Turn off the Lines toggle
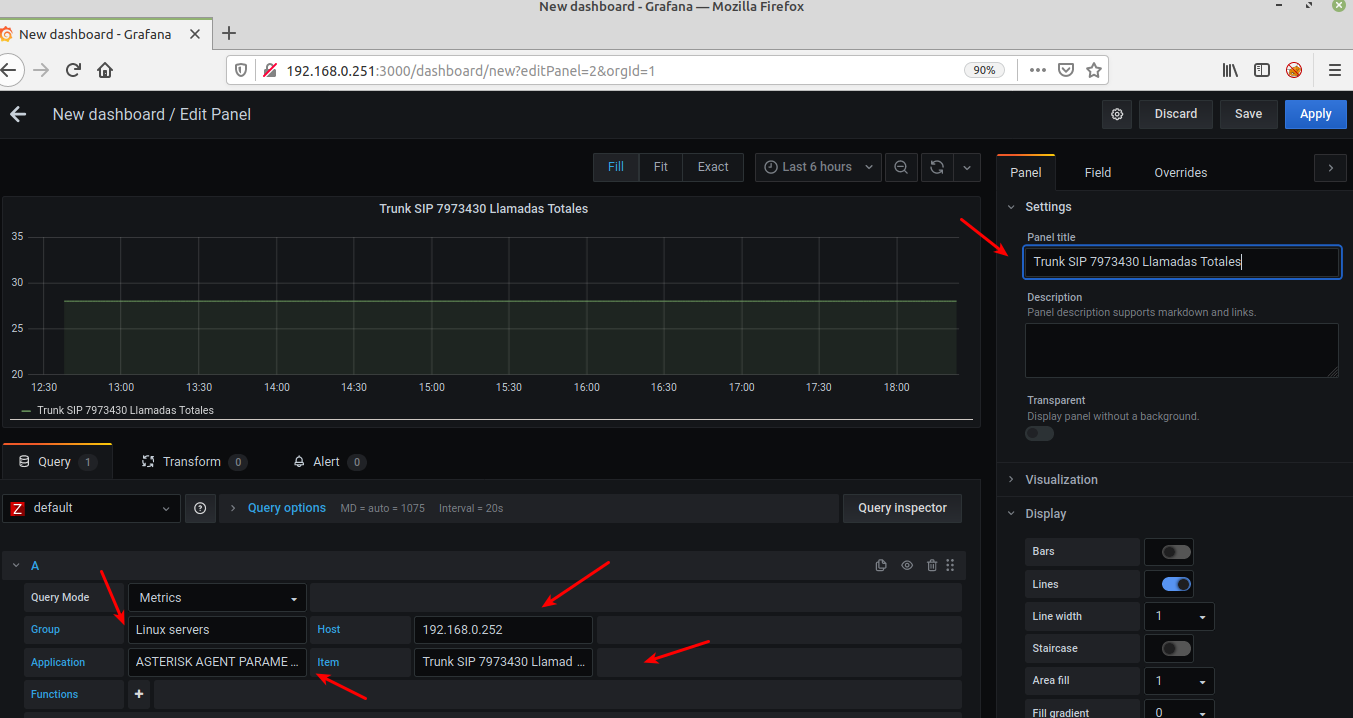The width and height of the screenshot is (1353, 718). tap(1176, 584)
